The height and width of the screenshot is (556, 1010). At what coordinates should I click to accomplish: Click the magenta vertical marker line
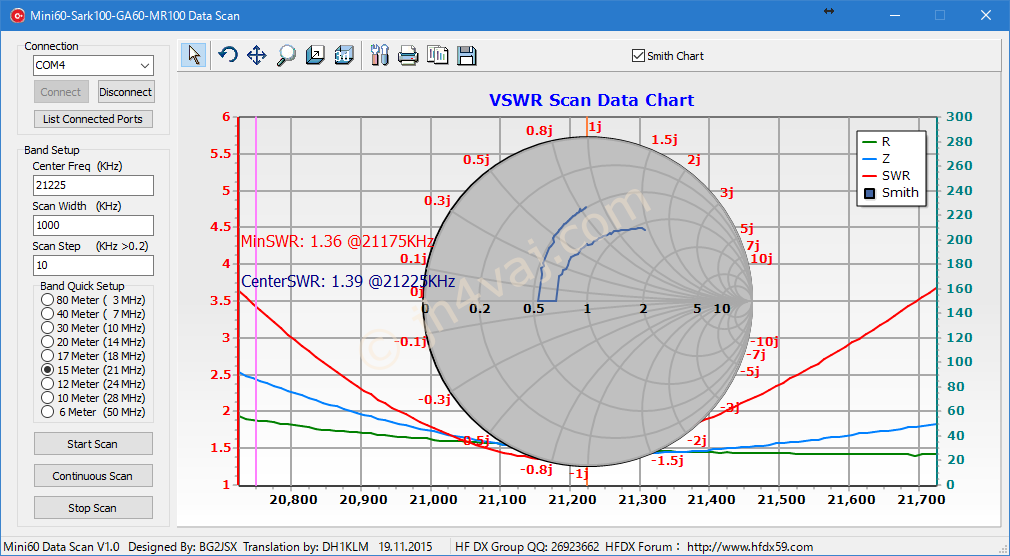tap(256, 301)
